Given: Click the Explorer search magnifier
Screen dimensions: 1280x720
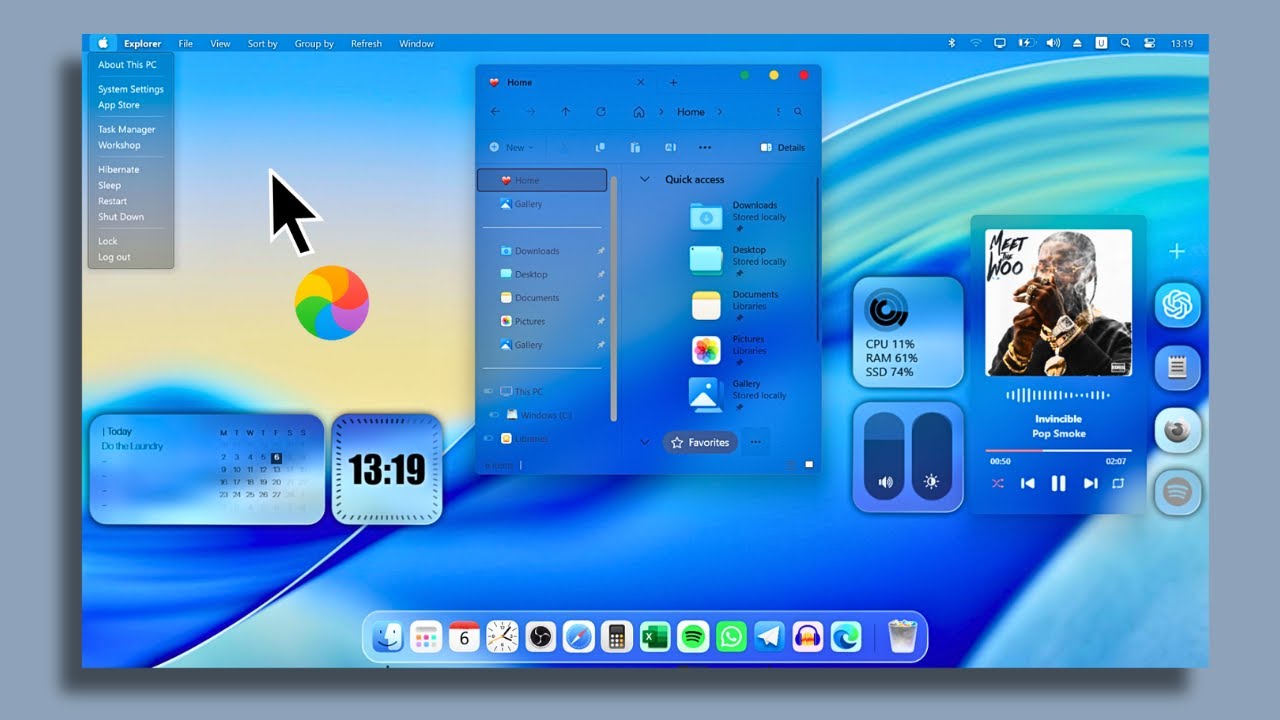Looking at the screenshot, I should pyautogui.click(x=798, y=112).
